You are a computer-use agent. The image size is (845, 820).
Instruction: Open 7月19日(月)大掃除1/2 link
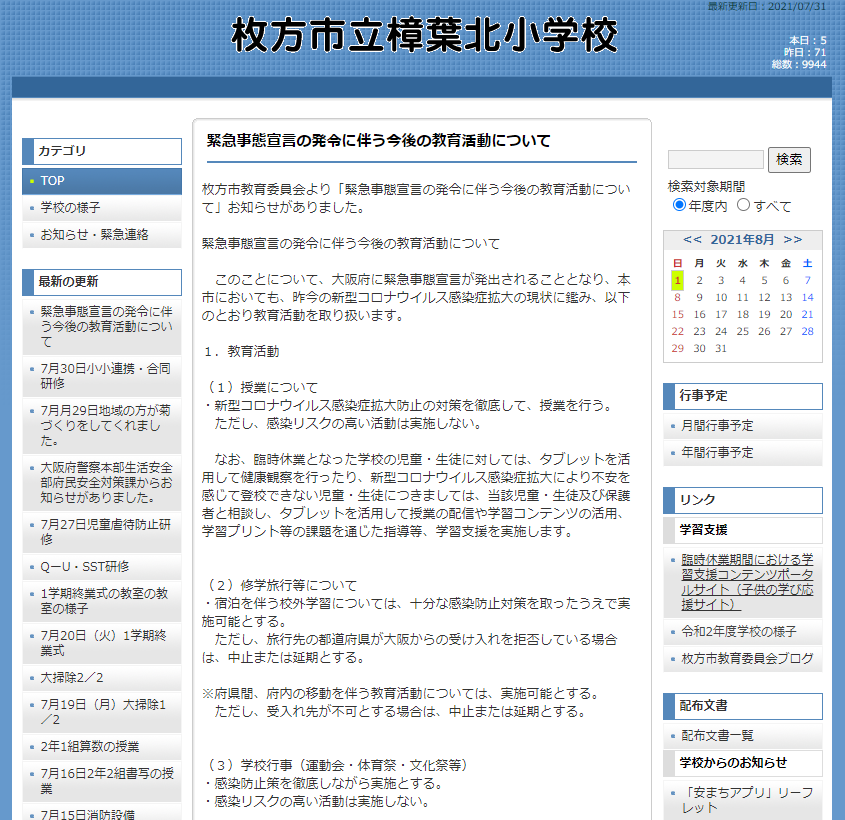click(x=102, y=712)
